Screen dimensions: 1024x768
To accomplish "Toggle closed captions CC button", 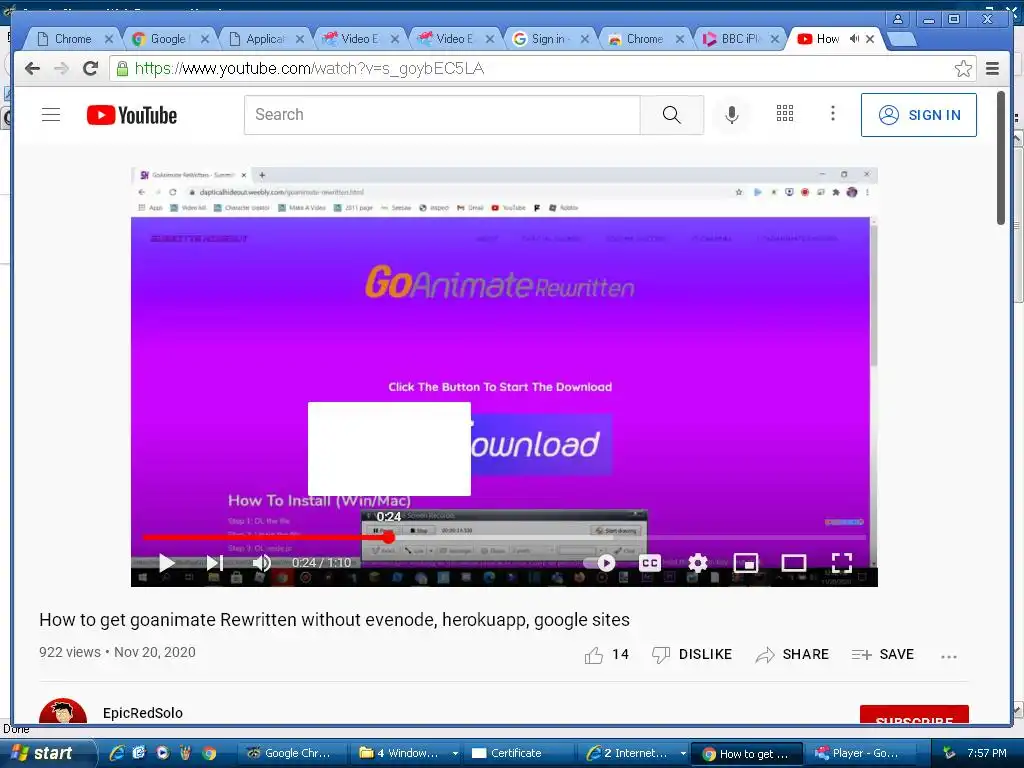I will (x=650, y=562).
